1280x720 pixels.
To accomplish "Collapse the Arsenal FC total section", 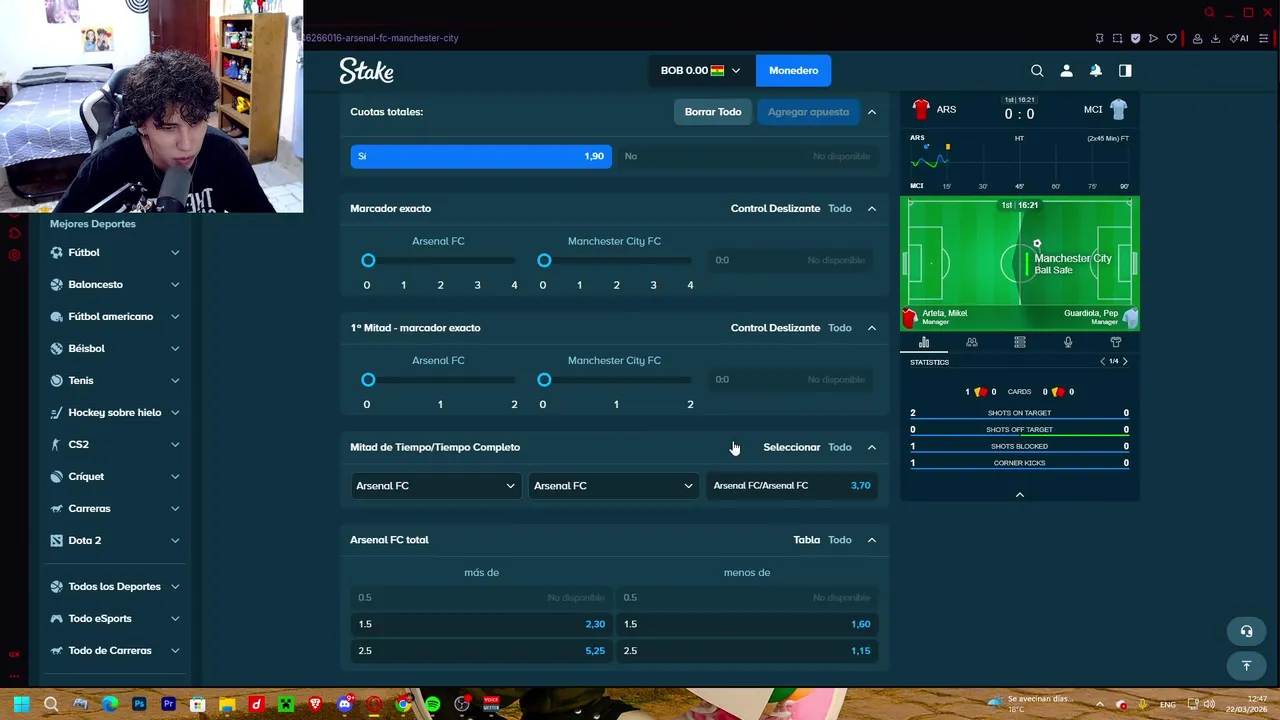I will 872,540.
